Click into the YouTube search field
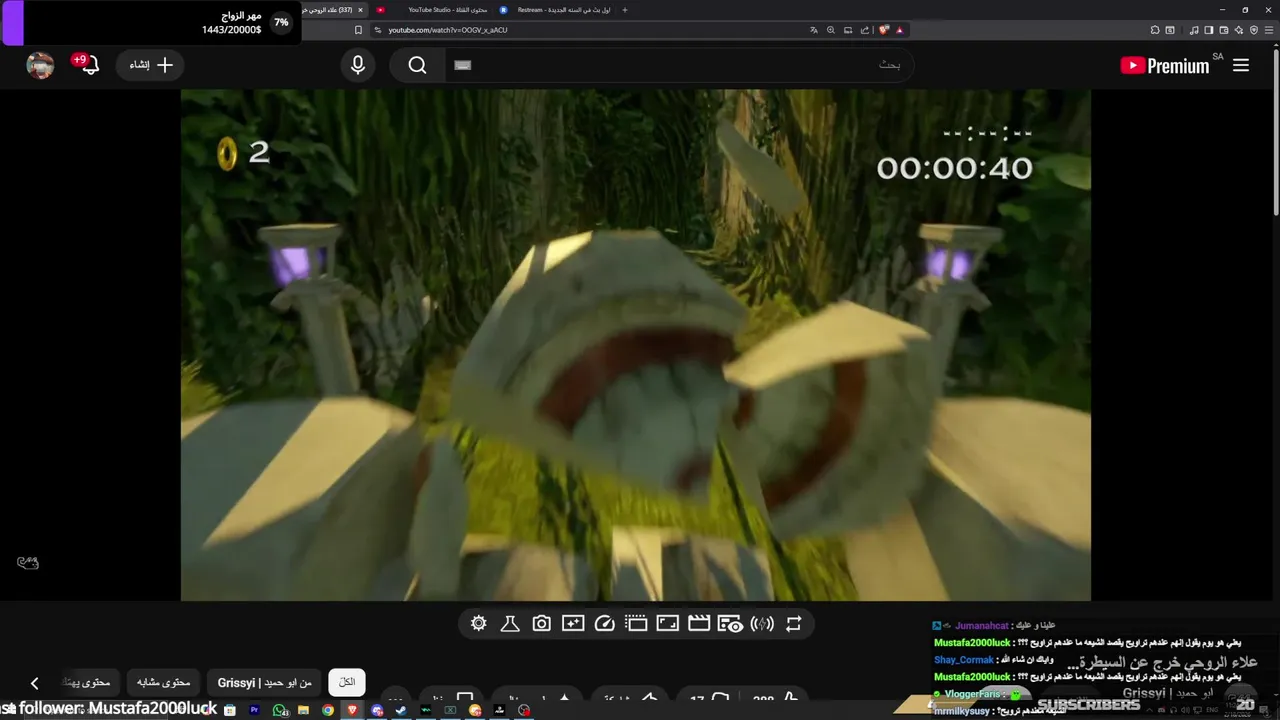This screenshot has height=720, width=1280. 680,65
